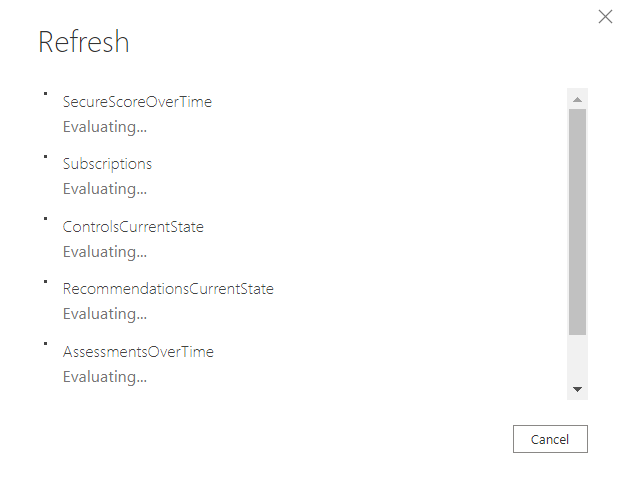The width and height of the screenshot is (625, 485).
Task: Click the bullet beside Subscriptions
Action: [x=45, y=156]
